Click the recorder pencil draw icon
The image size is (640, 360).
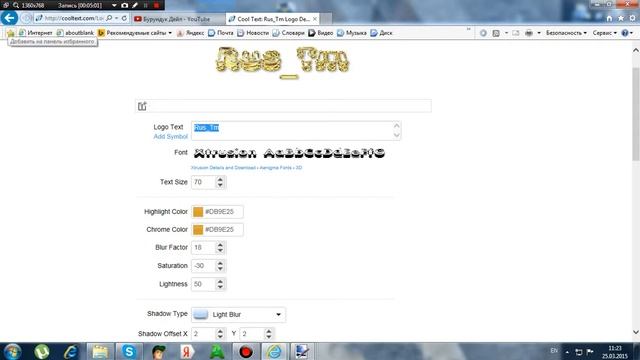pyautogui.click(x=135, y=5)
